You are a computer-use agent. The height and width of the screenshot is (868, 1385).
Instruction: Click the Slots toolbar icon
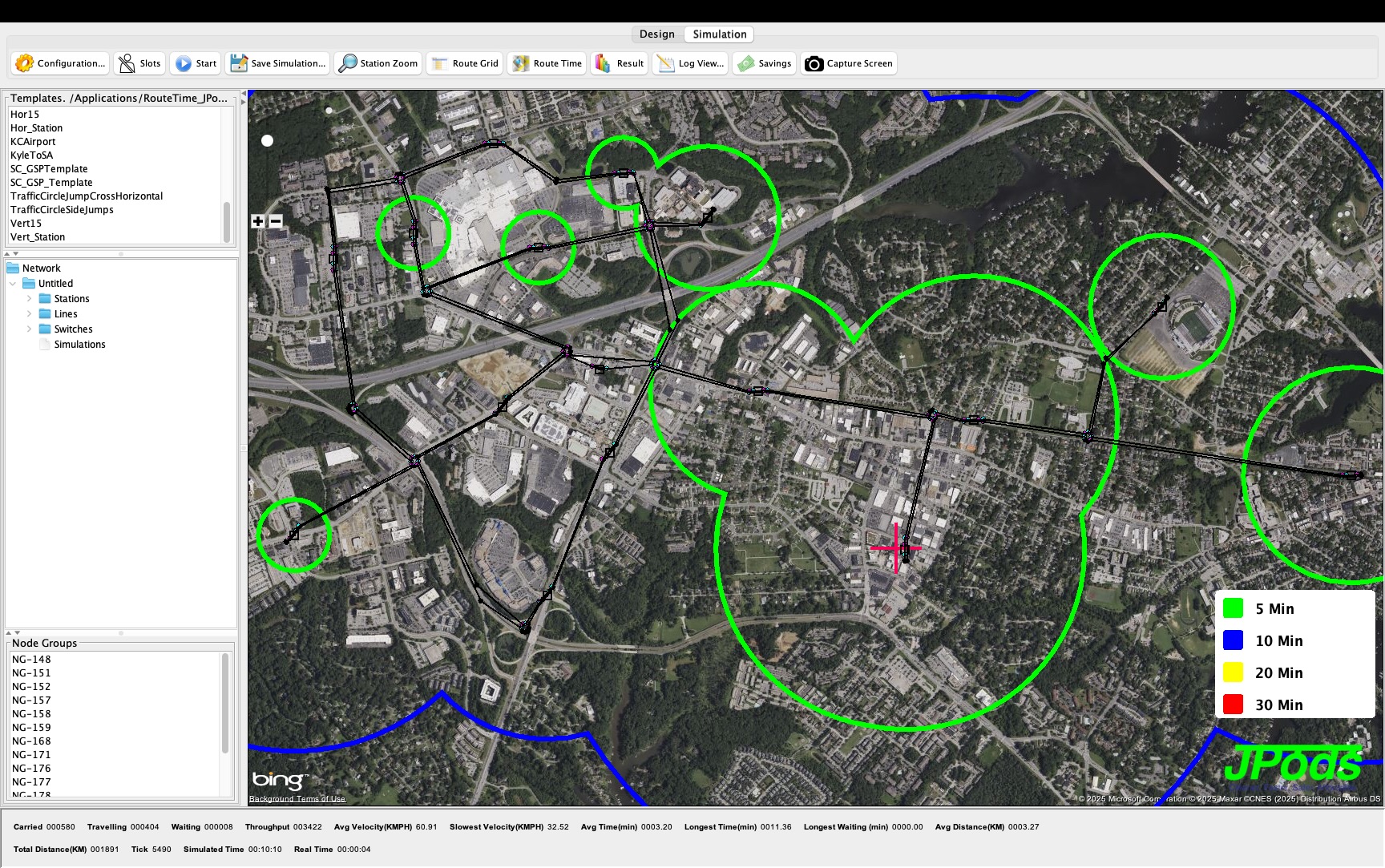coord(127,63)
